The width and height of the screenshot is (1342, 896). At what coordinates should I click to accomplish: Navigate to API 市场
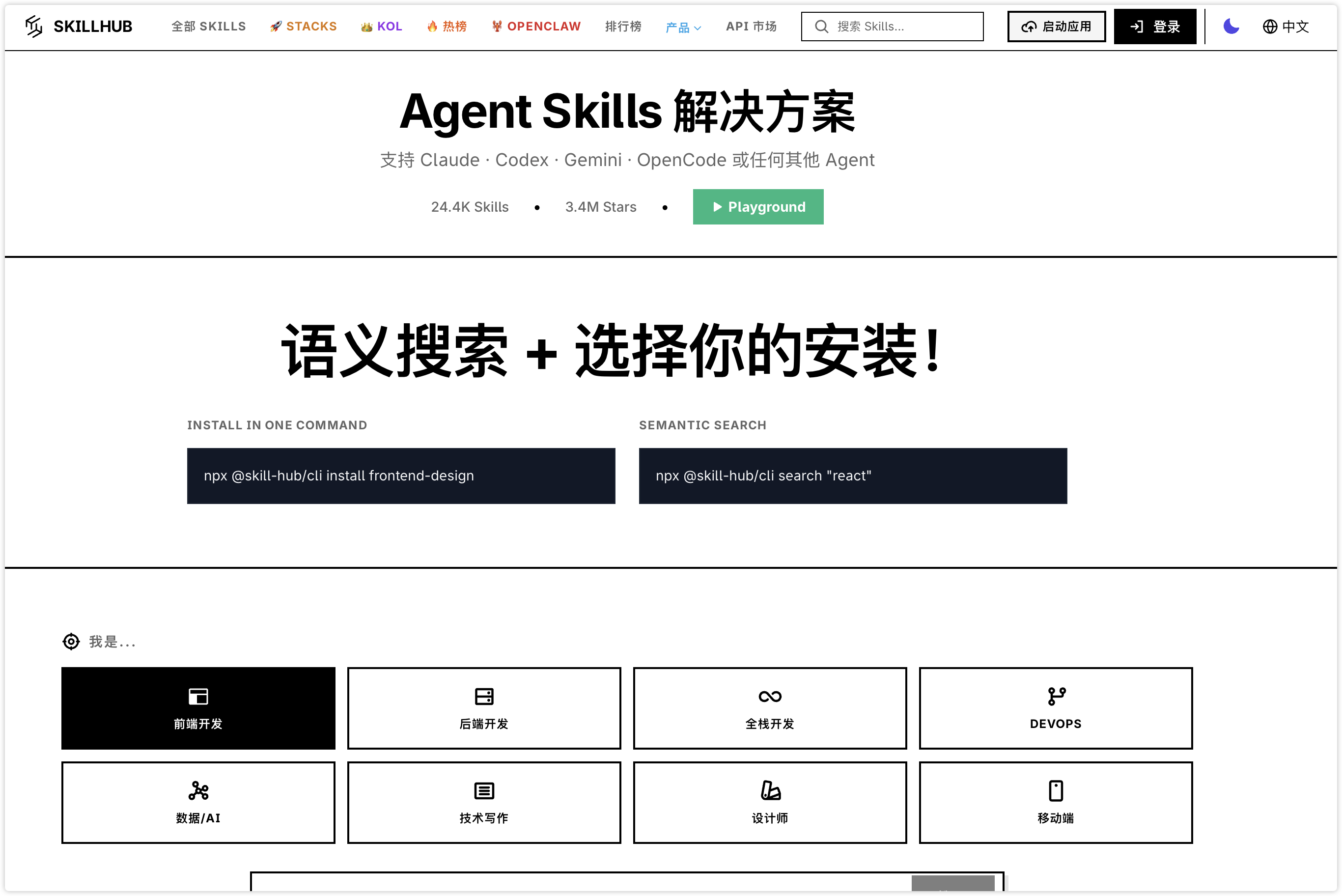coord(751,27)
